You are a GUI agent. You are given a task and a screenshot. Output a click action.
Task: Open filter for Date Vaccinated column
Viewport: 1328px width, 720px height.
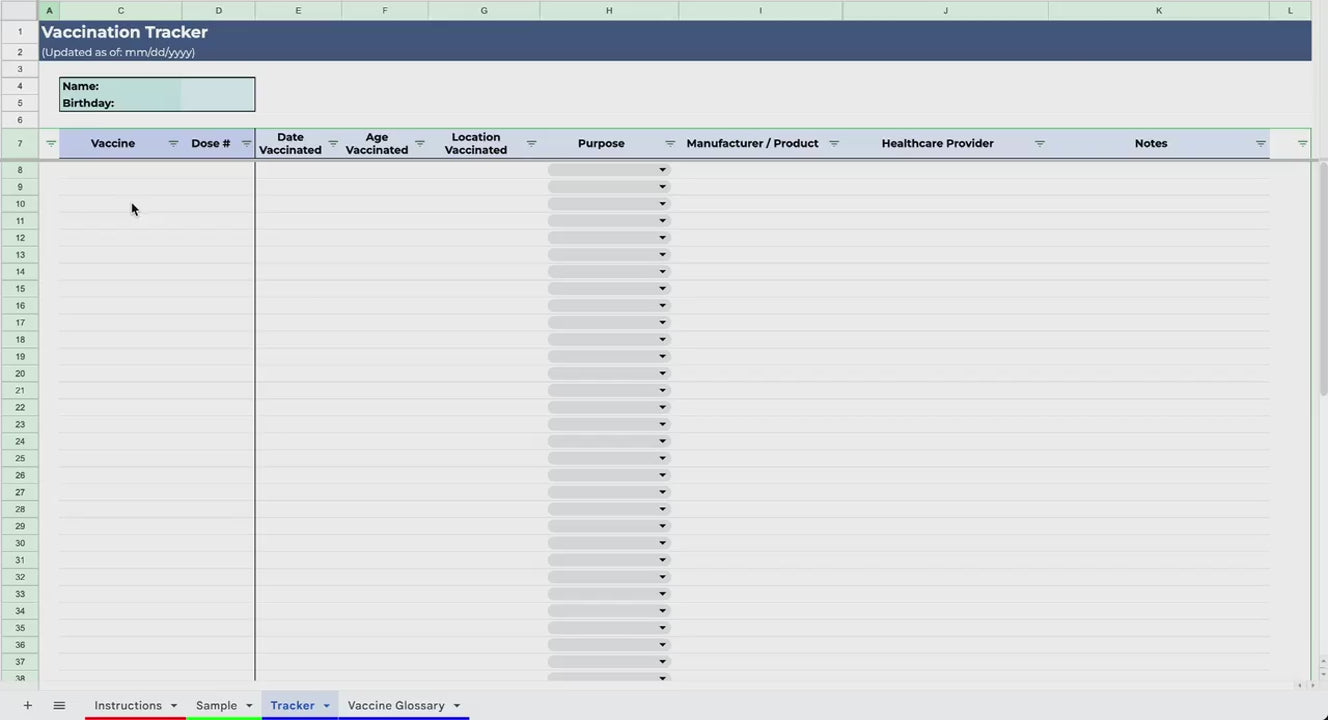point(333,144)
